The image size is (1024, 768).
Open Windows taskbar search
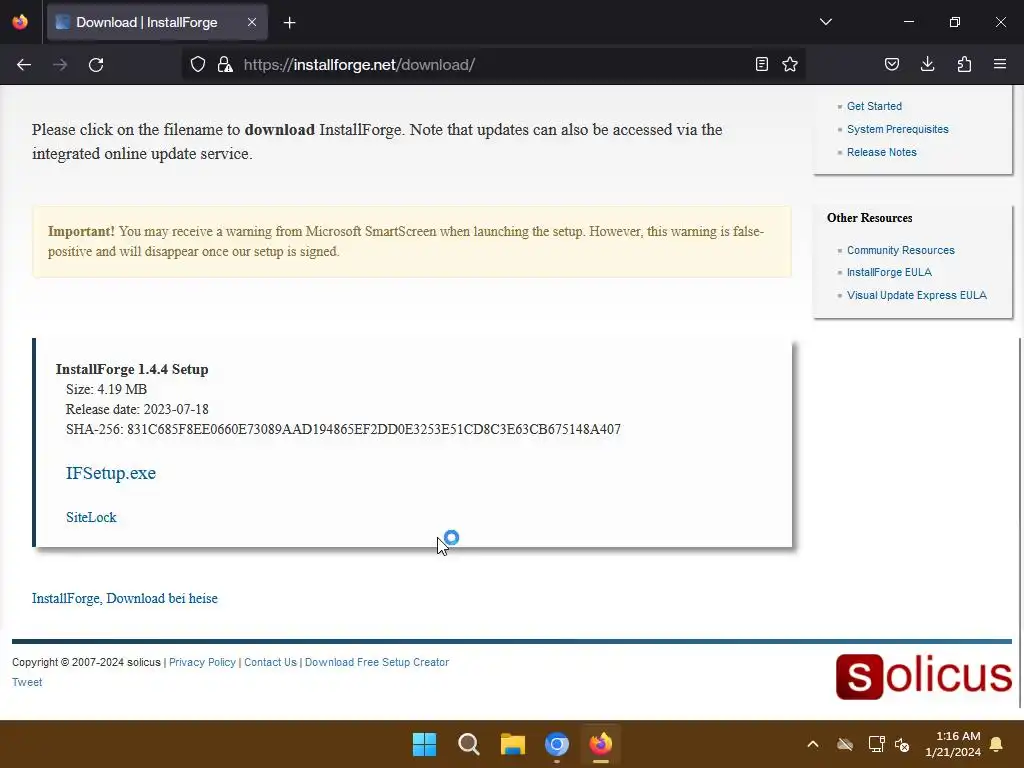tap(469, 744)
